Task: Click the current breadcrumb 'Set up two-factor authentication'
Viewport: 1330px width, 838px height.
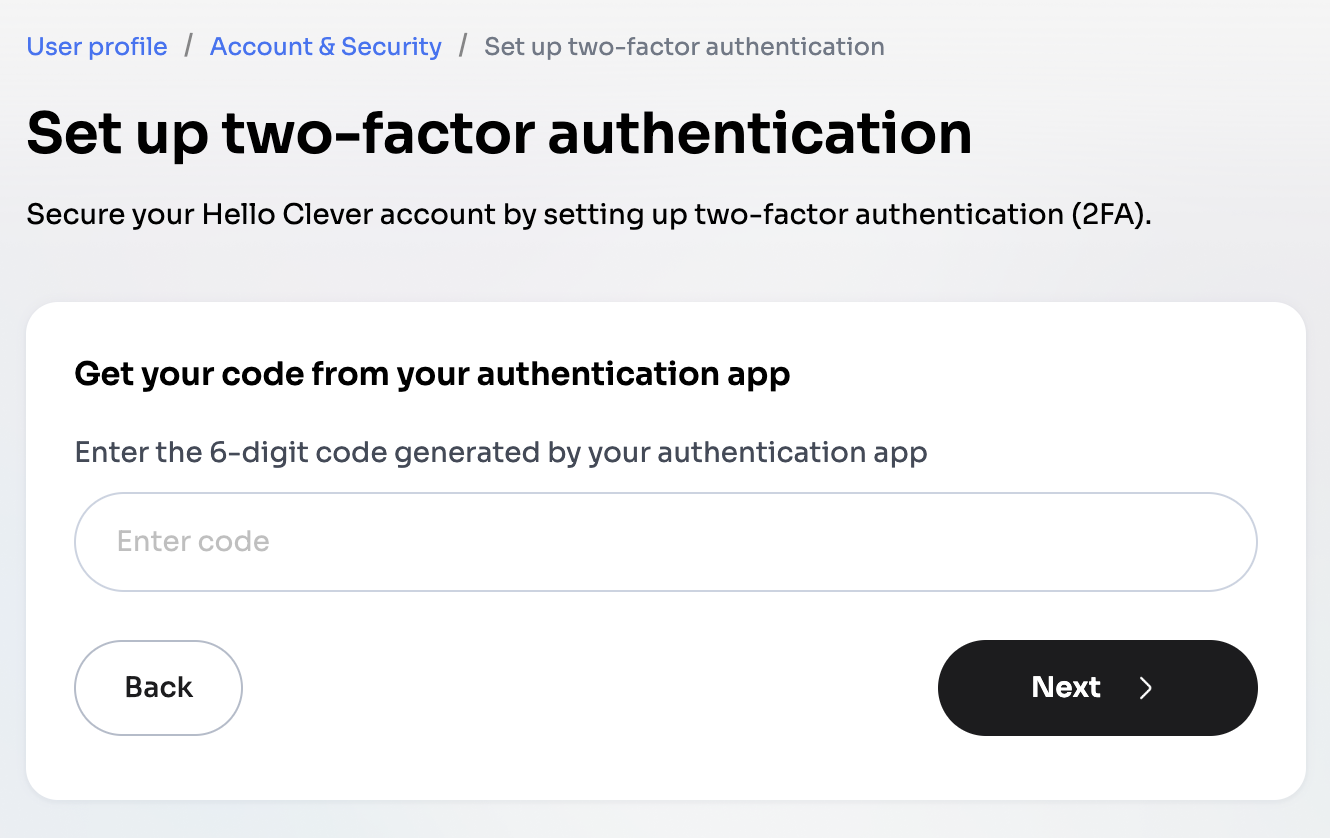Action: 684,47
